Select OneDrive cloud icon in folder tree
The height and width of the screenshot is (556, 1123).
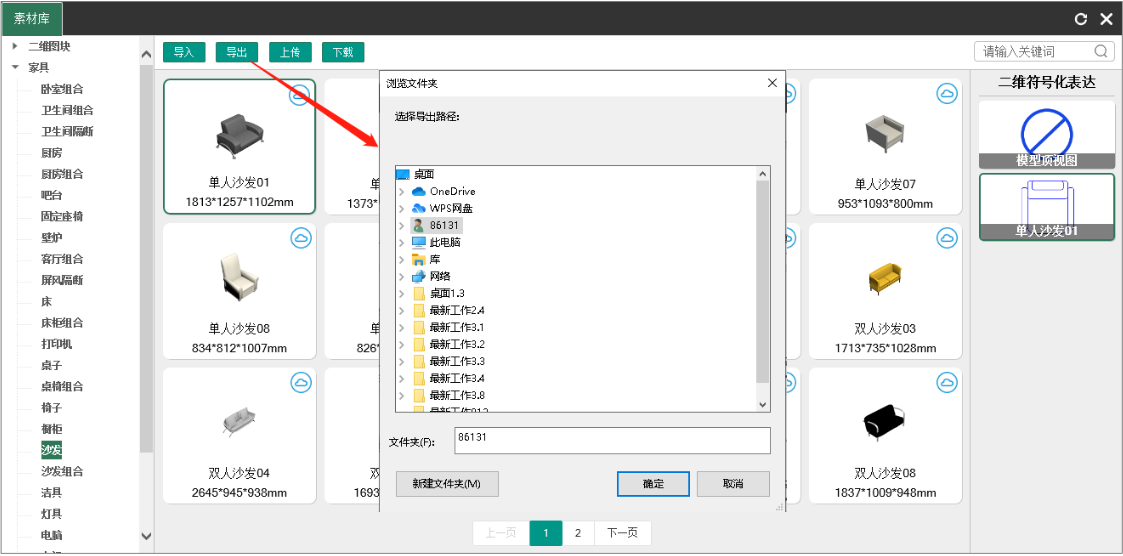tap(419, 191)
